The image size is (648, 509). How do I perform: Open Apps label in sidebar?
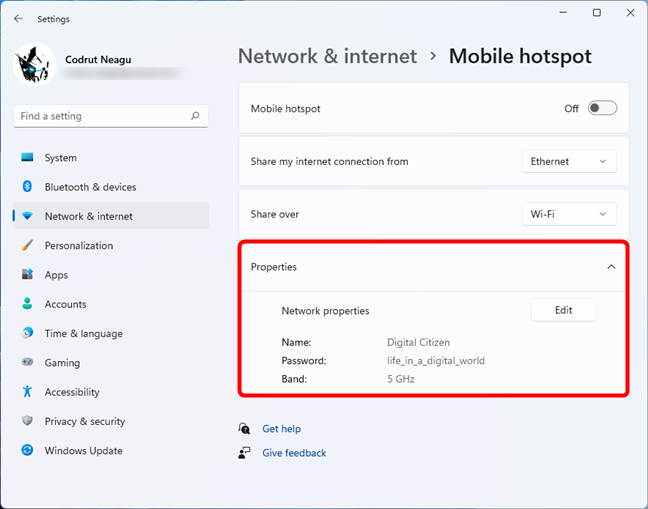pyautogui.click(x=56, y=275)
